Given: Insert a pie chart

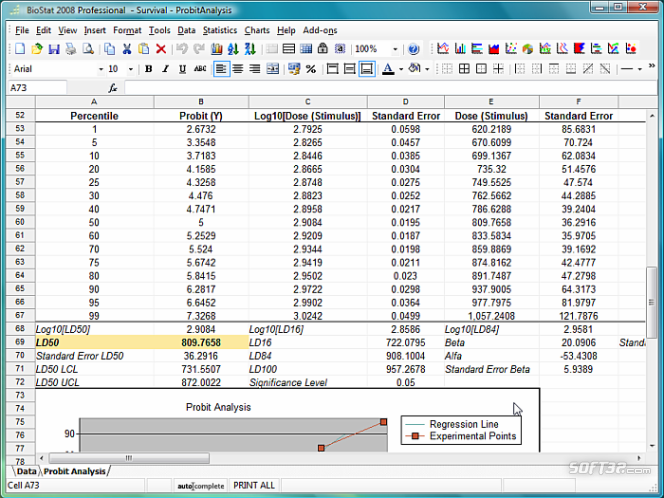Looking at the screenshot, I should pyautogui.click(x=528, y=49).
